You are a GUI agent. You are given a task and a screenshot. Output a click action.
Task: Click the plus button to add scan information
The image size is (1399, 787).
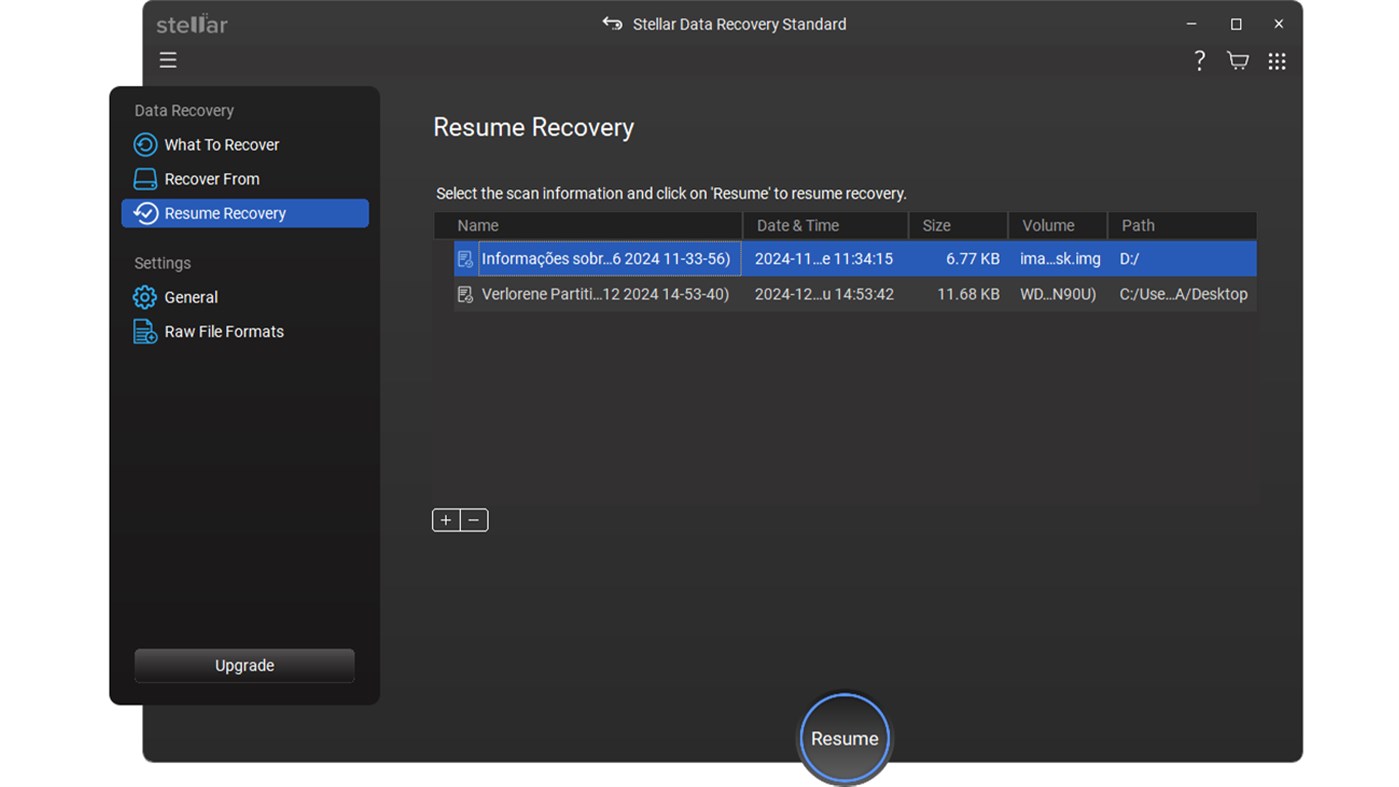446,520
